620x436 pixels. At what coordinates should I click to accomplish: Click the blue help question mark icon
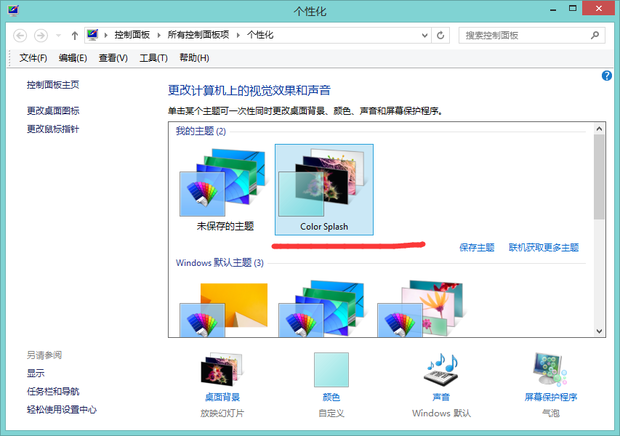coord(606,76)
